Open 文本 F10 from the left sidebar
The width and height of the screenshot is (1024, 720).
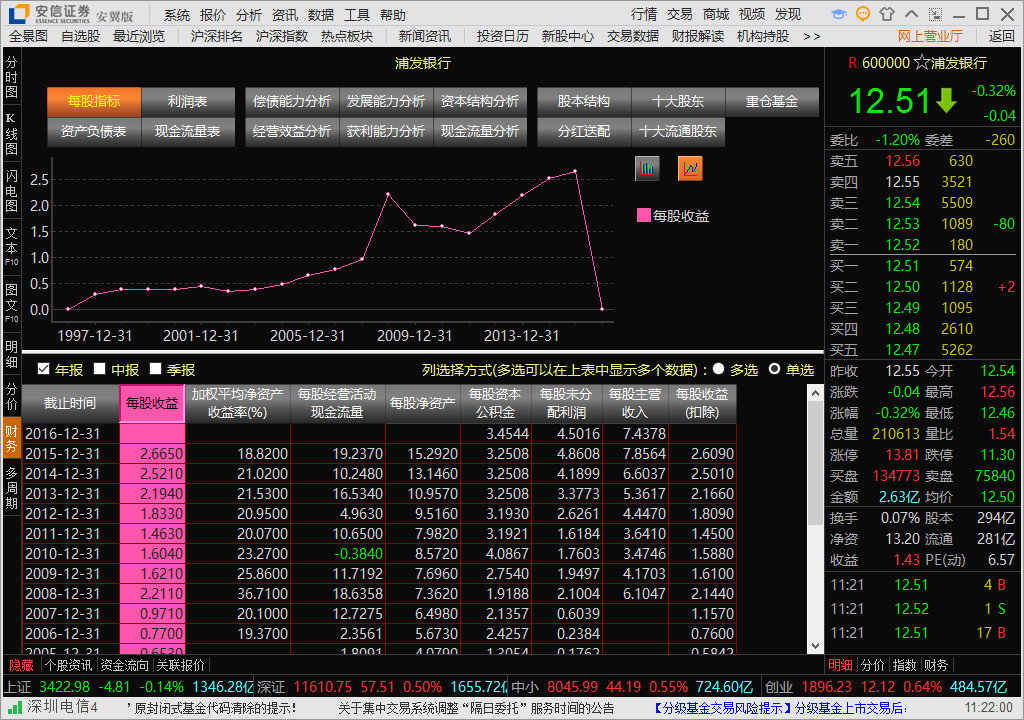click(11, 246)
